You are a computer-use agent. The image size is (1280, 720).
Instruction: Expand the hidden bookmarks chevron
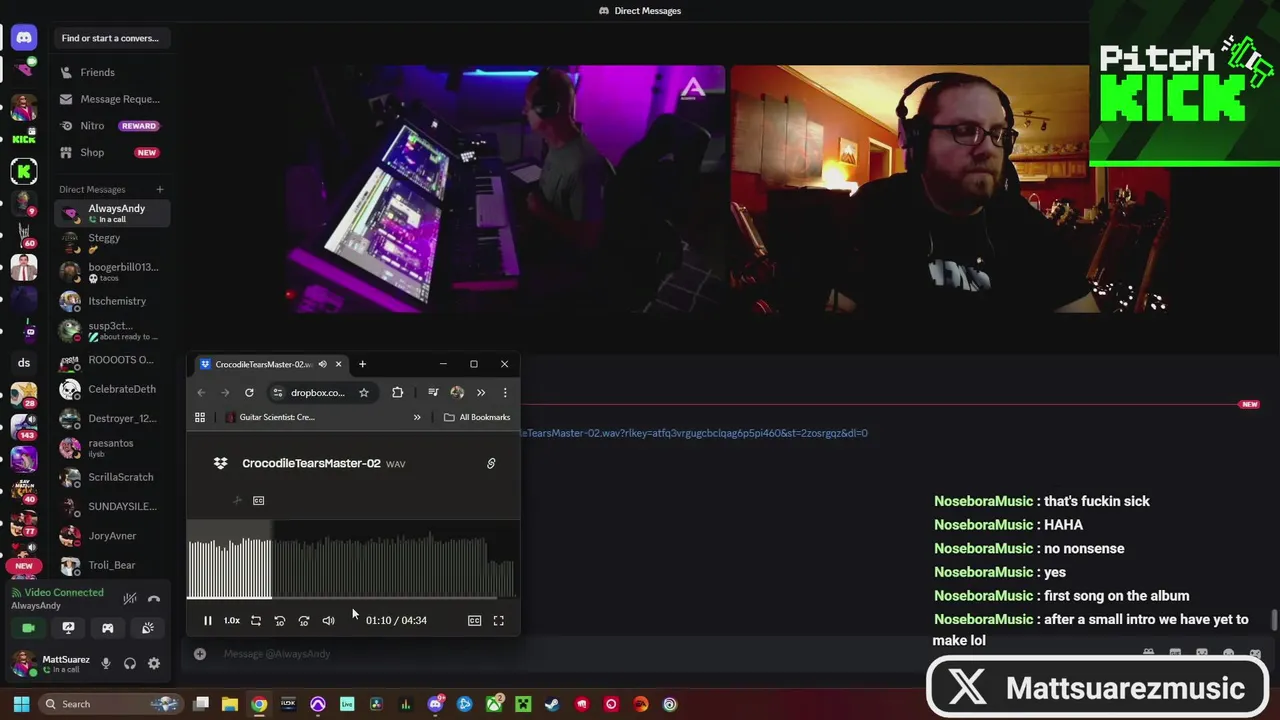417,417
